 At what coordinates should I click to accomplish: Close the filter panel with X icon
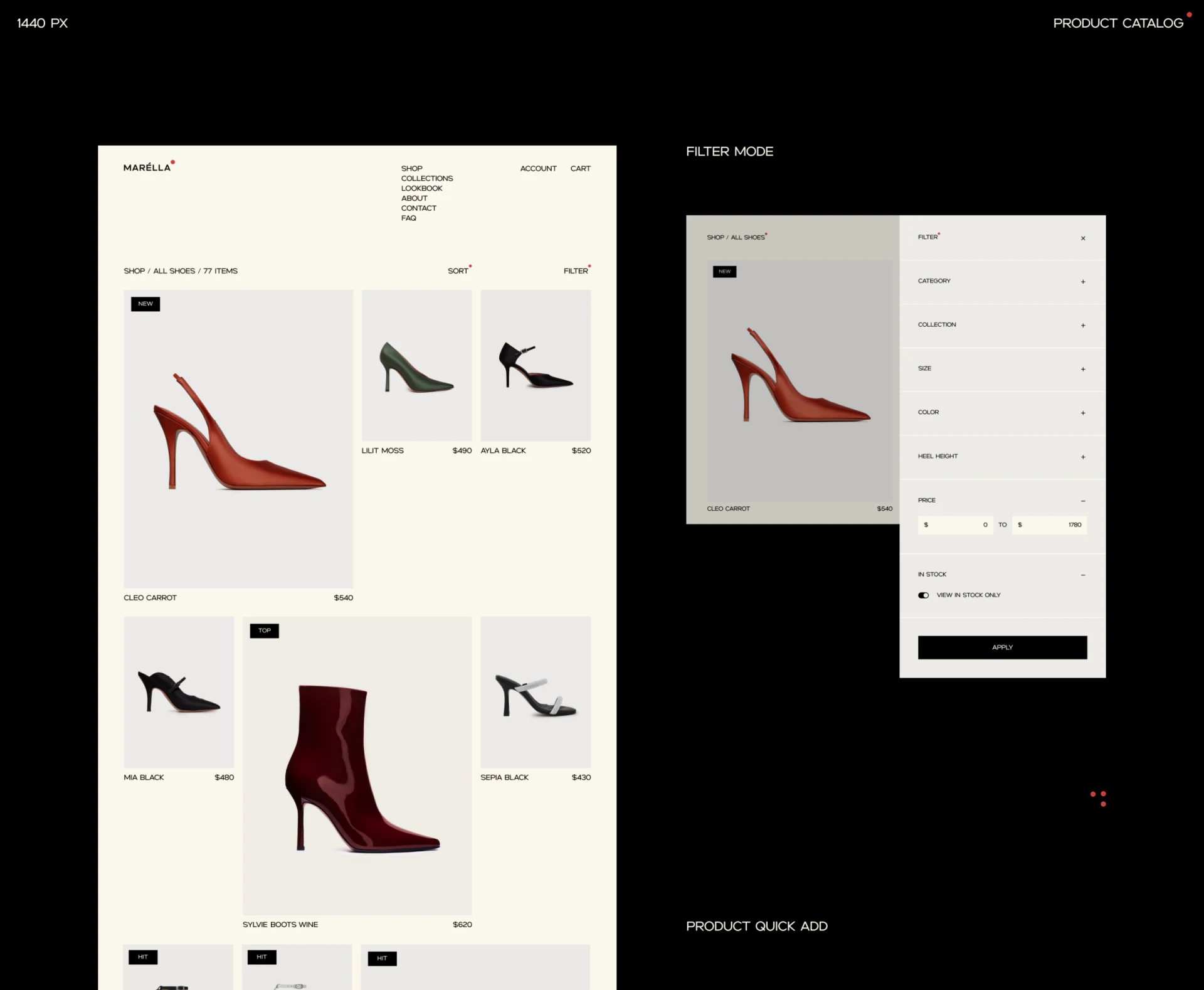(1083, 238)
